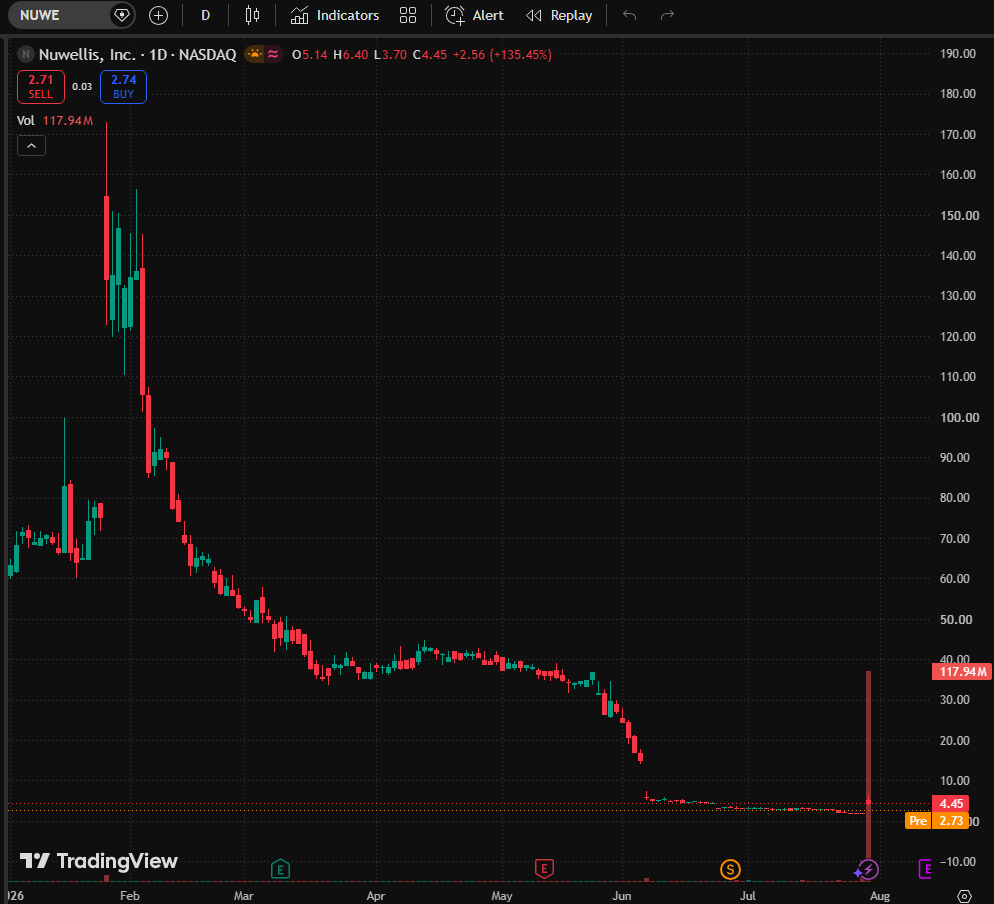Viewport: 994px width, 904px height.
Task: Click the 2.71 SELL button
Action: pyautogui.click(x=41, y=87)
